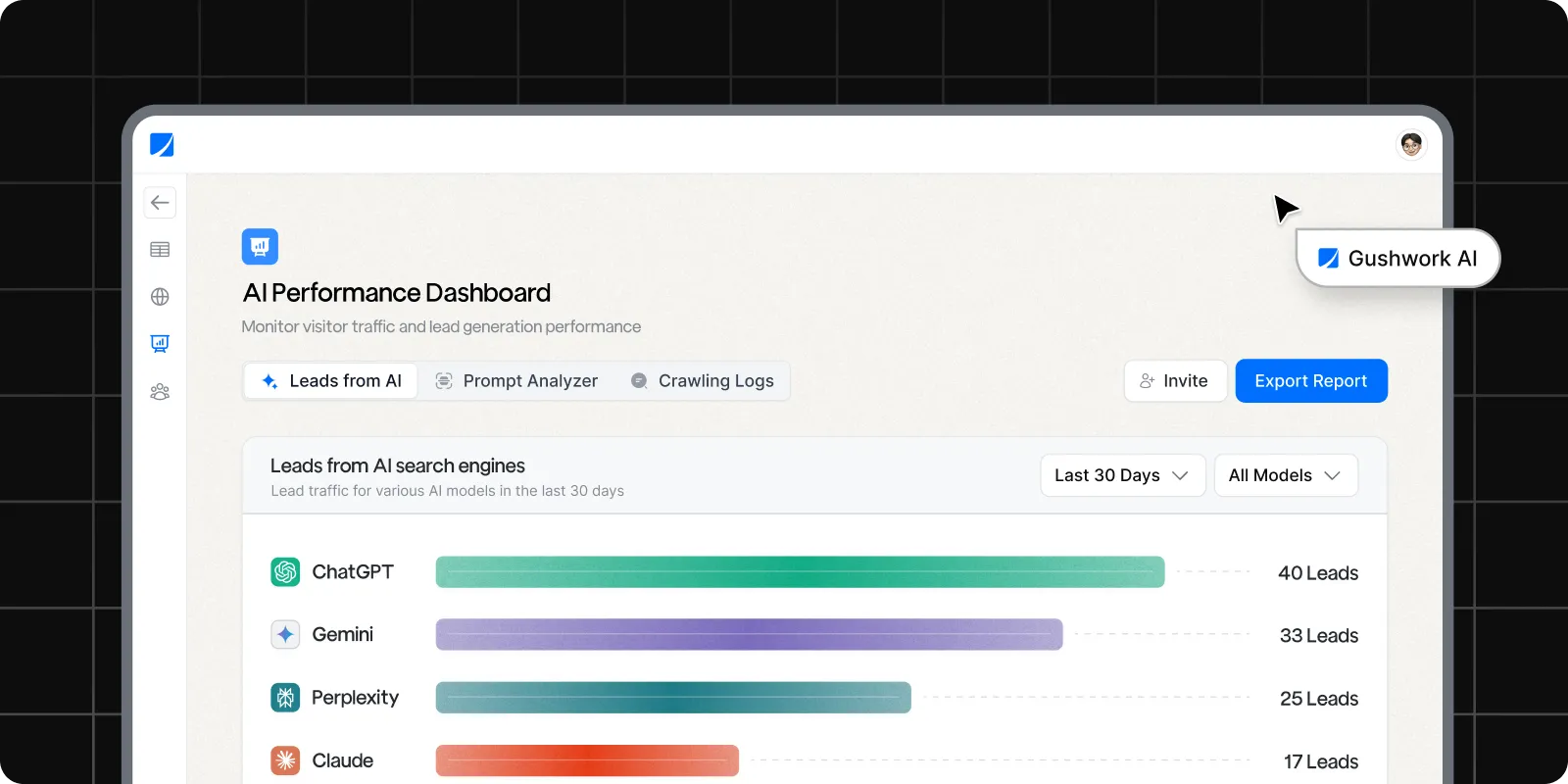The image size is (1568, 784).
Task: Click the Claude logo icon
Action: 285,760
